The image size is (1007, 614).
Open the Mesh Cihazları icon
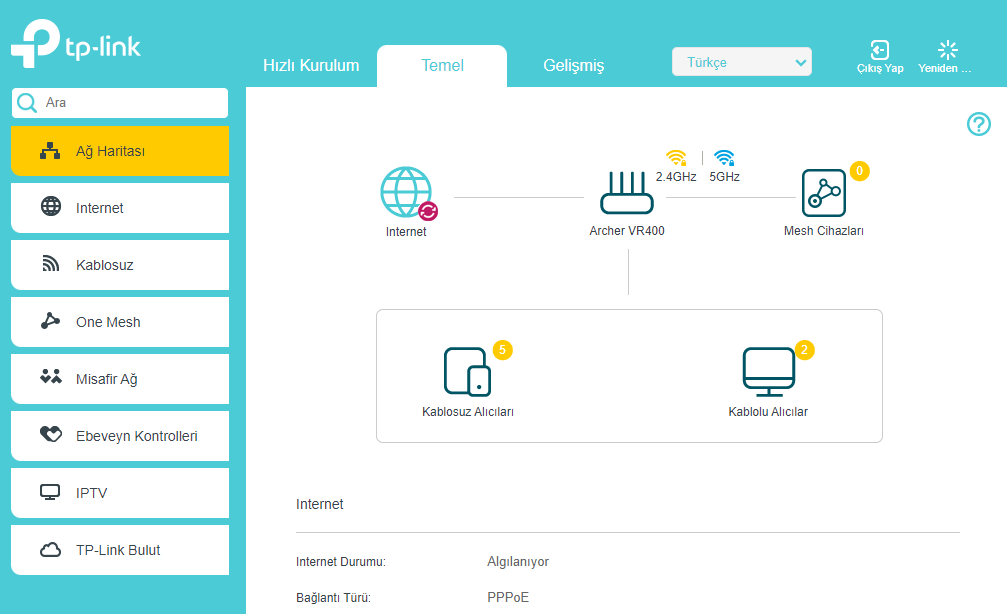[824, 193]
